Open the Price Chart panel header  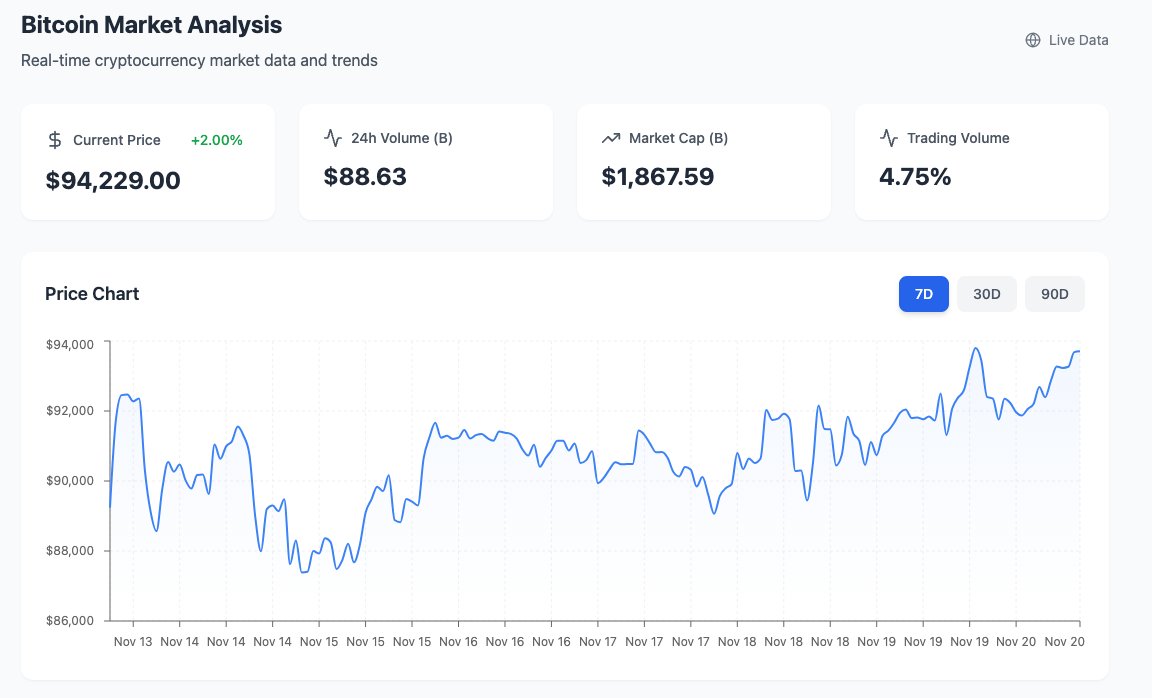(x=91, y=293)
